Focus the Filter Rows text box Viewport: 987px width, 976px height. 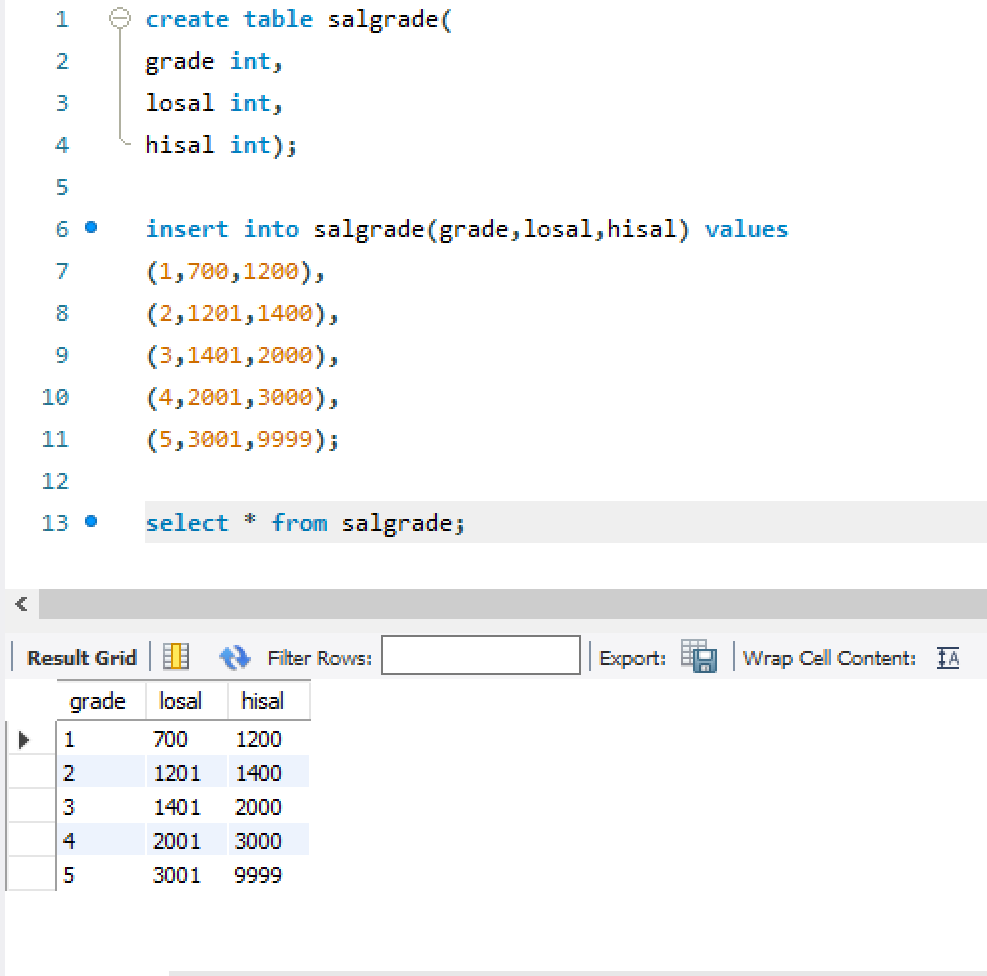(x=480, y=657)
